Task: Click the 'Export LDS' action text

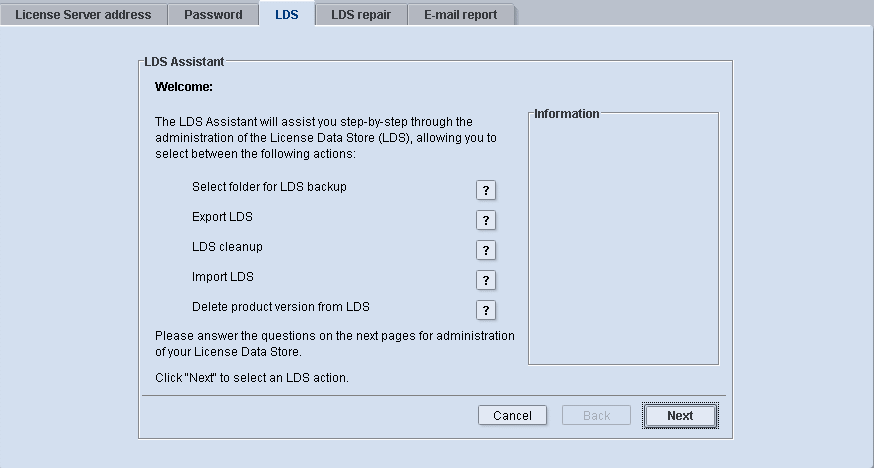Action: click(x=222, y=217)
